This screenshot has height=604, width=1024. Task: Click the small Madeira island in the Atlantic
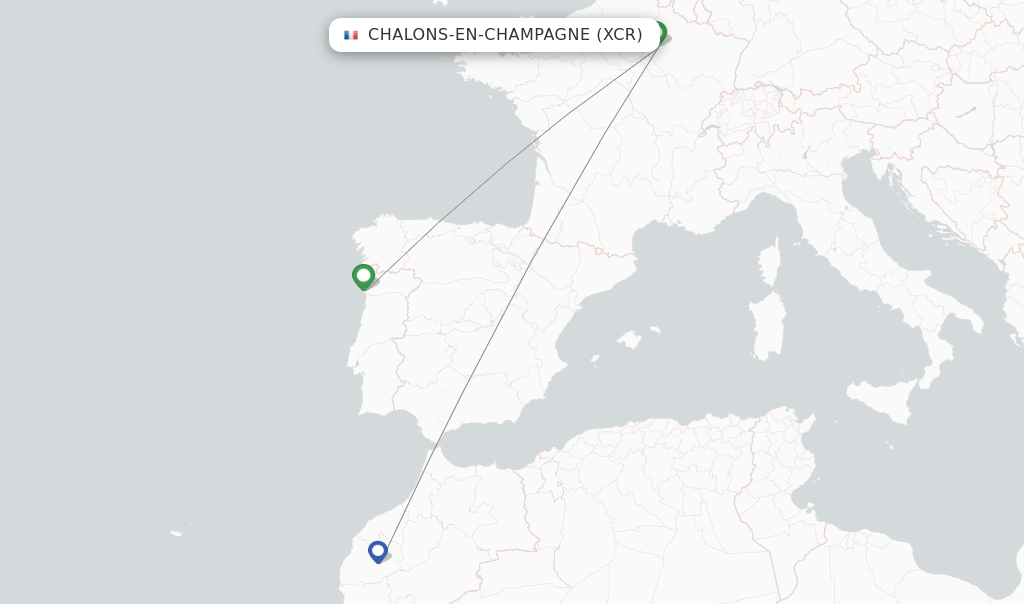point(176,533)
